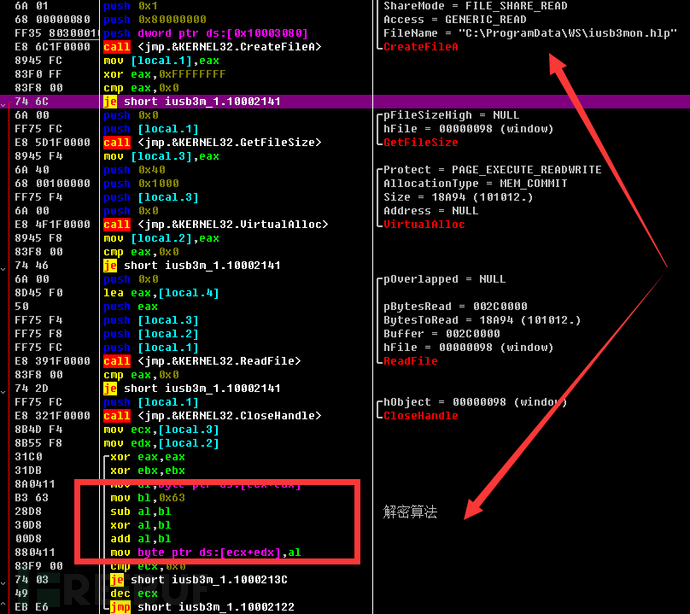
Task: Click the red VirtualAlloc comment label
Action: pyautogui.click(x=424, y=224)
